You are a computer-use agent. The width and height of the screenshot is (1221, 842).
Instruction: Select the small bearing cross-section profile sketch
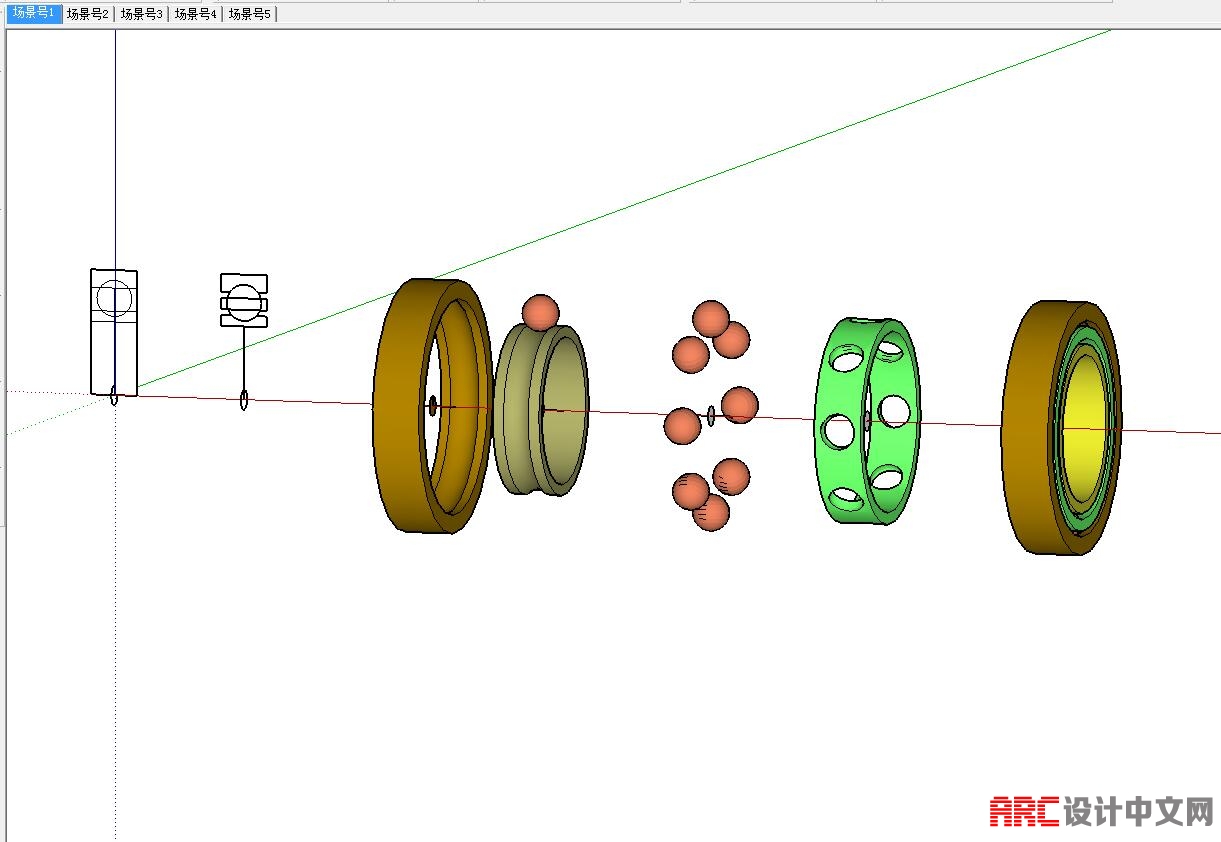pos(244,301)
